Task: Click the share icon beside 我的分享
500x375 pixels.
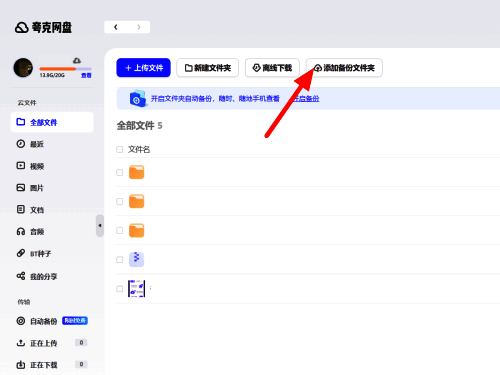Action: pos(21,276)
